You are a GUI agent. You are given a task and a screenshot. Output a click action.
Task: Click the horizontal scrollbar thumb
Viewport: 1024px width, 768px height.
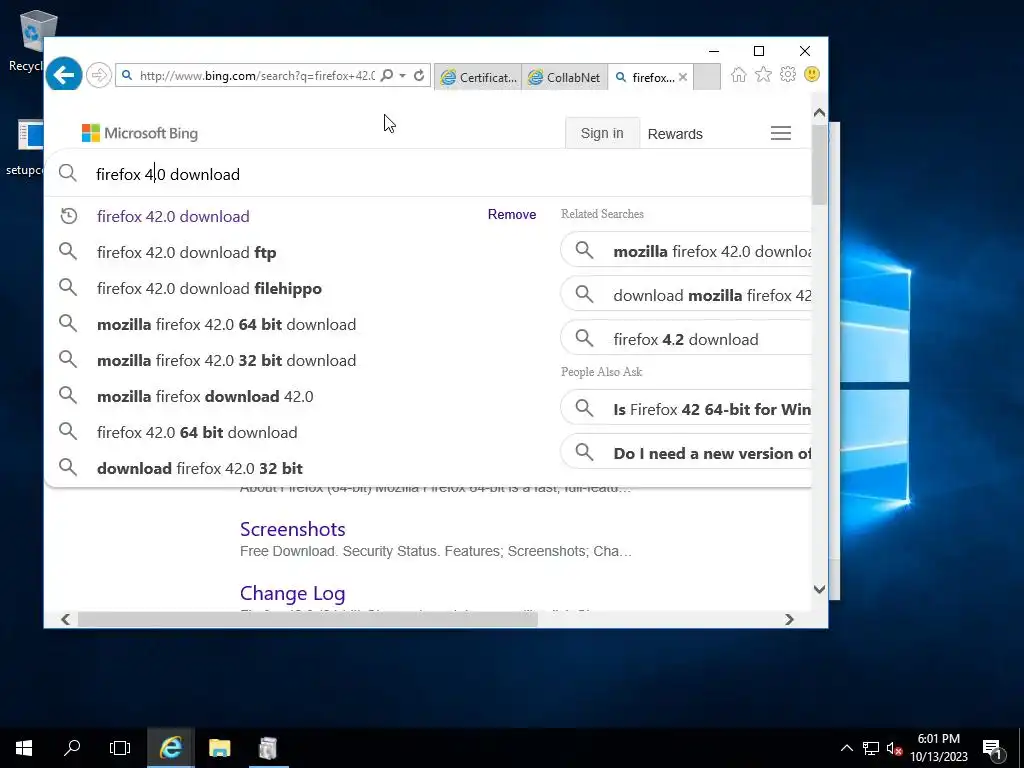[x=308, y=619]
